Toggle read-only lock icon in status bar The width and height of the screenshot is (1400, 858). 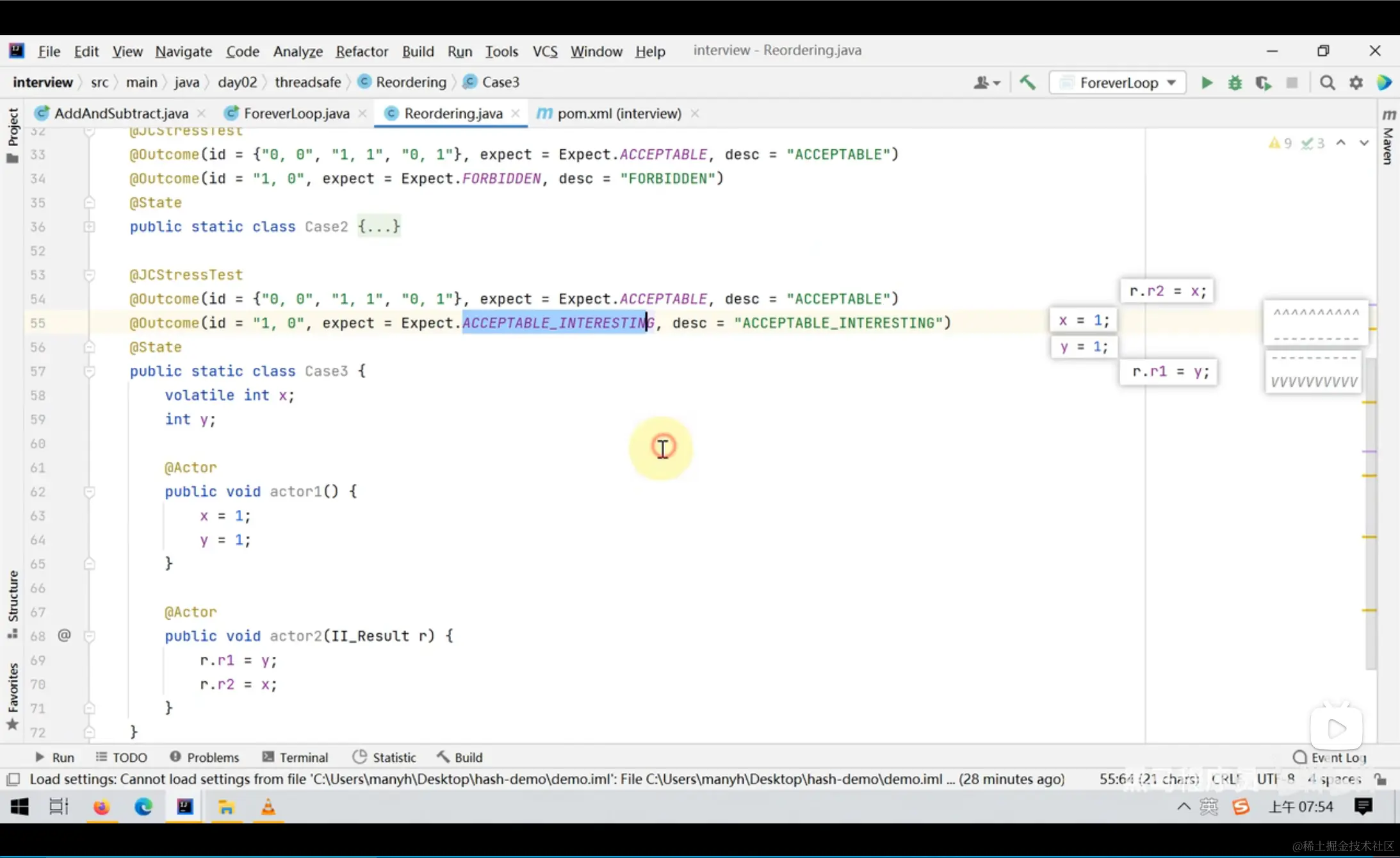pyautogui.click(x=1381, y=779)
